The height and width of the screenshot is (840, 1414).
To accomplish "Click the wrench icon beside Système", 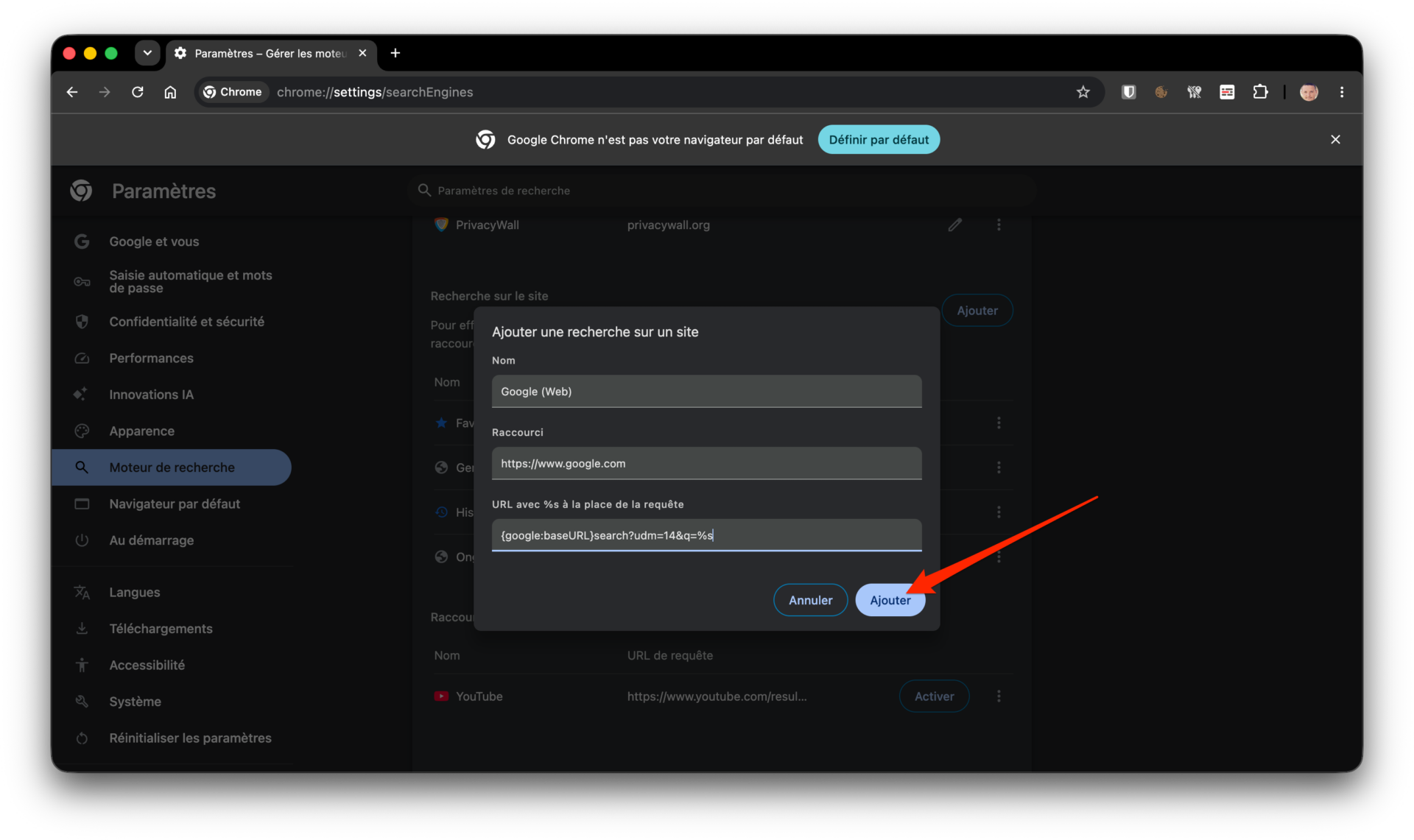I will 82,702.
